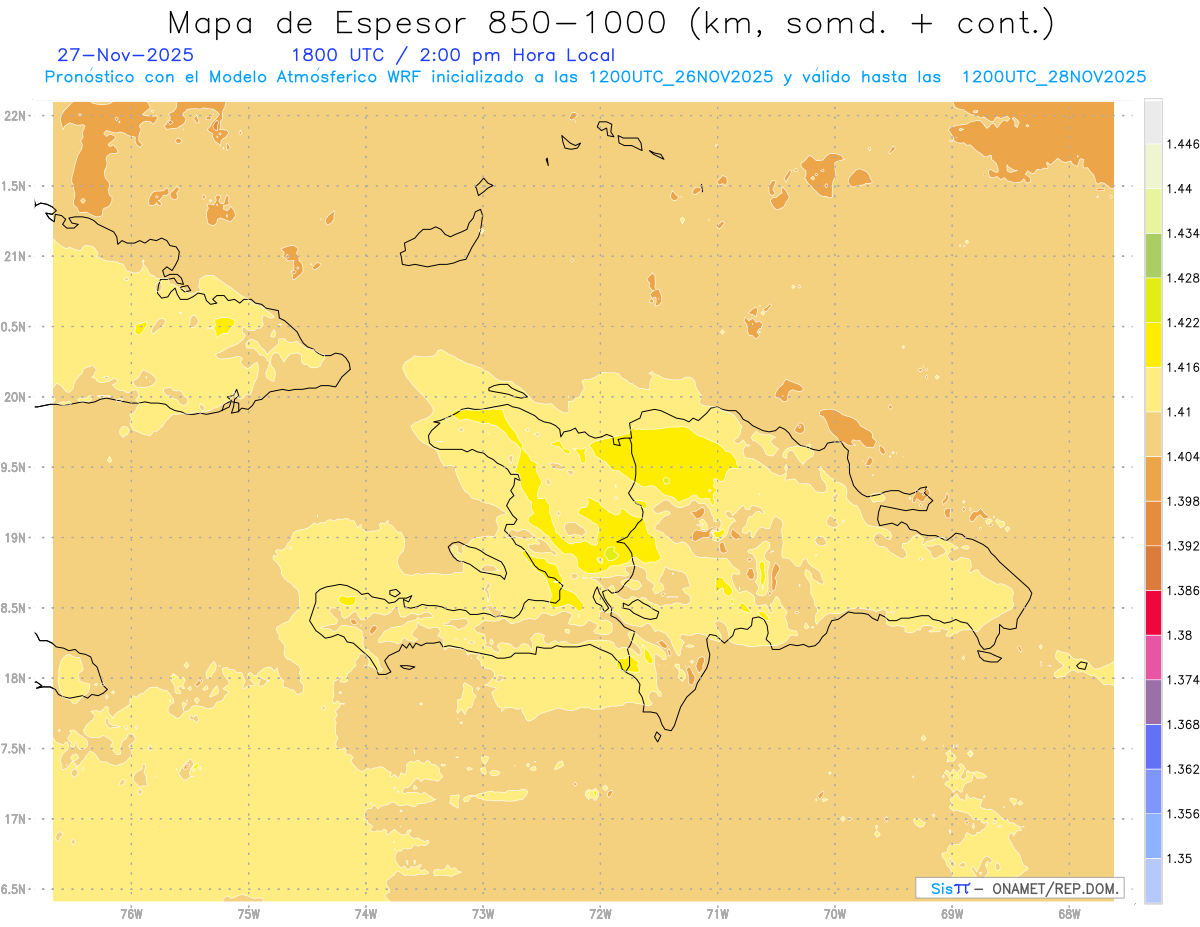Click the "22N" latitude label
1200x927 pixels.
tap(15, 115)
